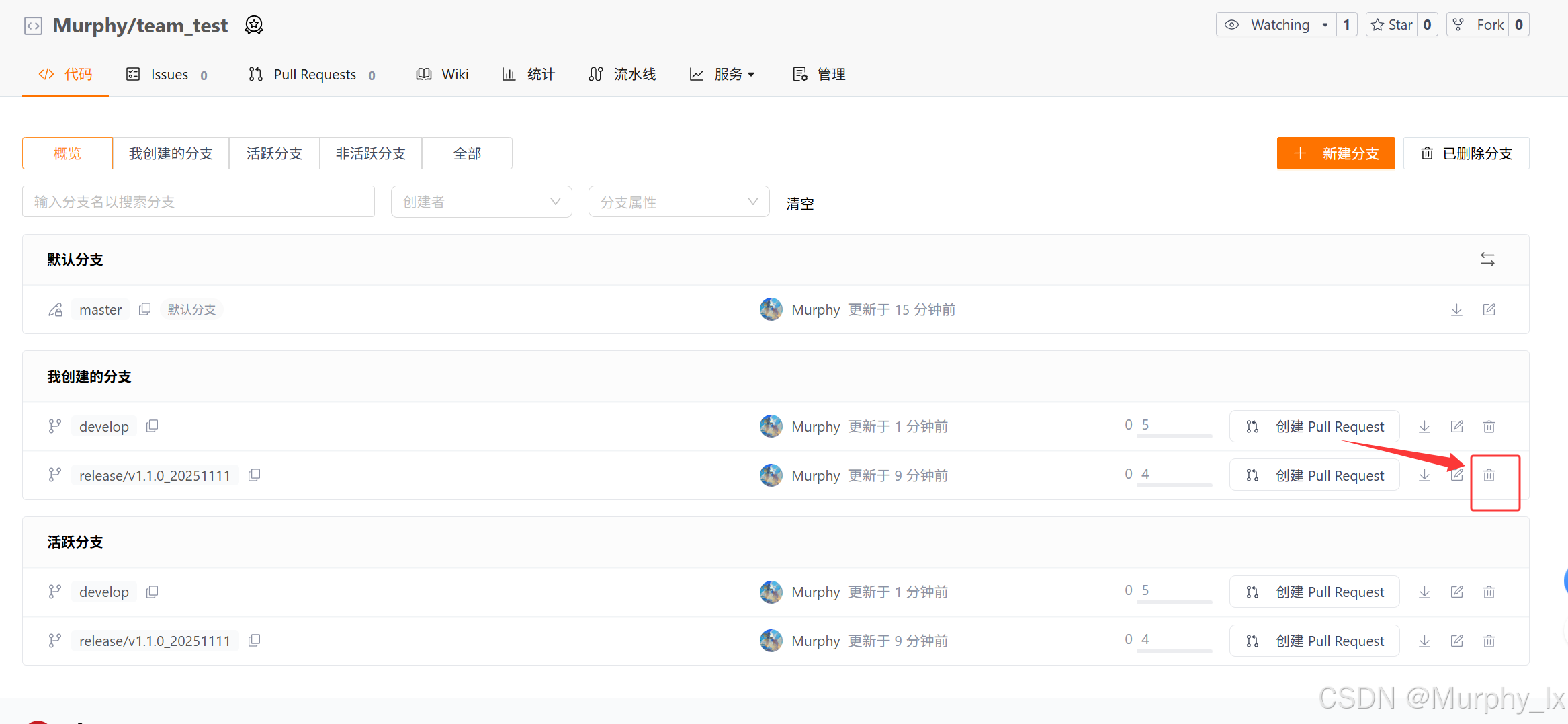The image size is (1568, 724).
Task: Click the 新建分支 button
Action: pos(1336,153)
